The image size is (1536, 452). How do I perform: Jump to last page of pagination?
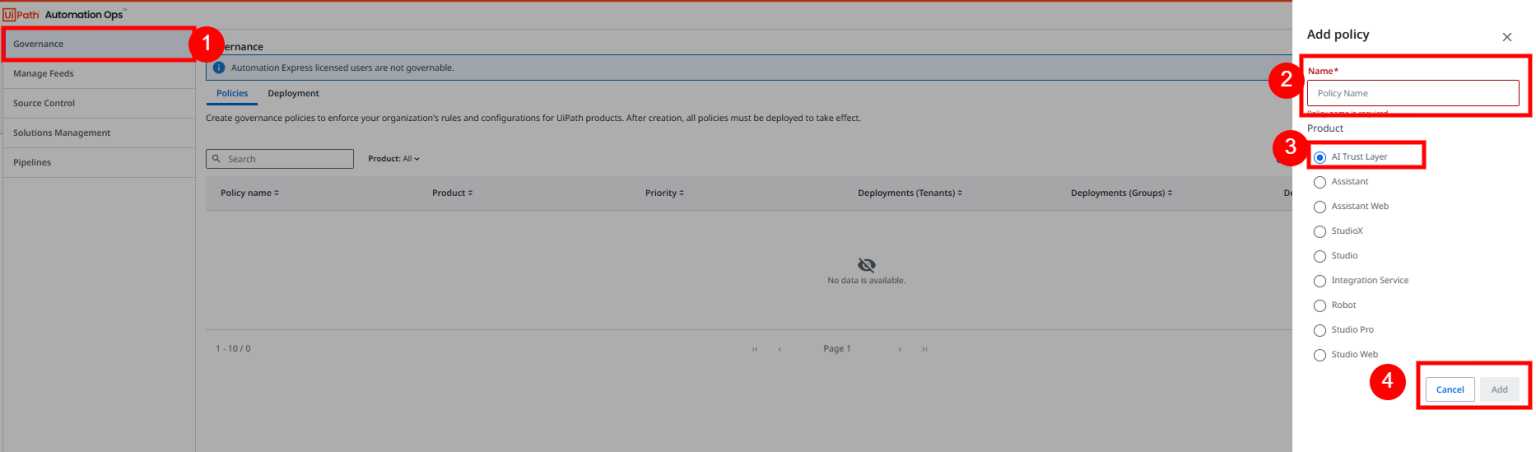pyautogui.click(x=925, y=349)
